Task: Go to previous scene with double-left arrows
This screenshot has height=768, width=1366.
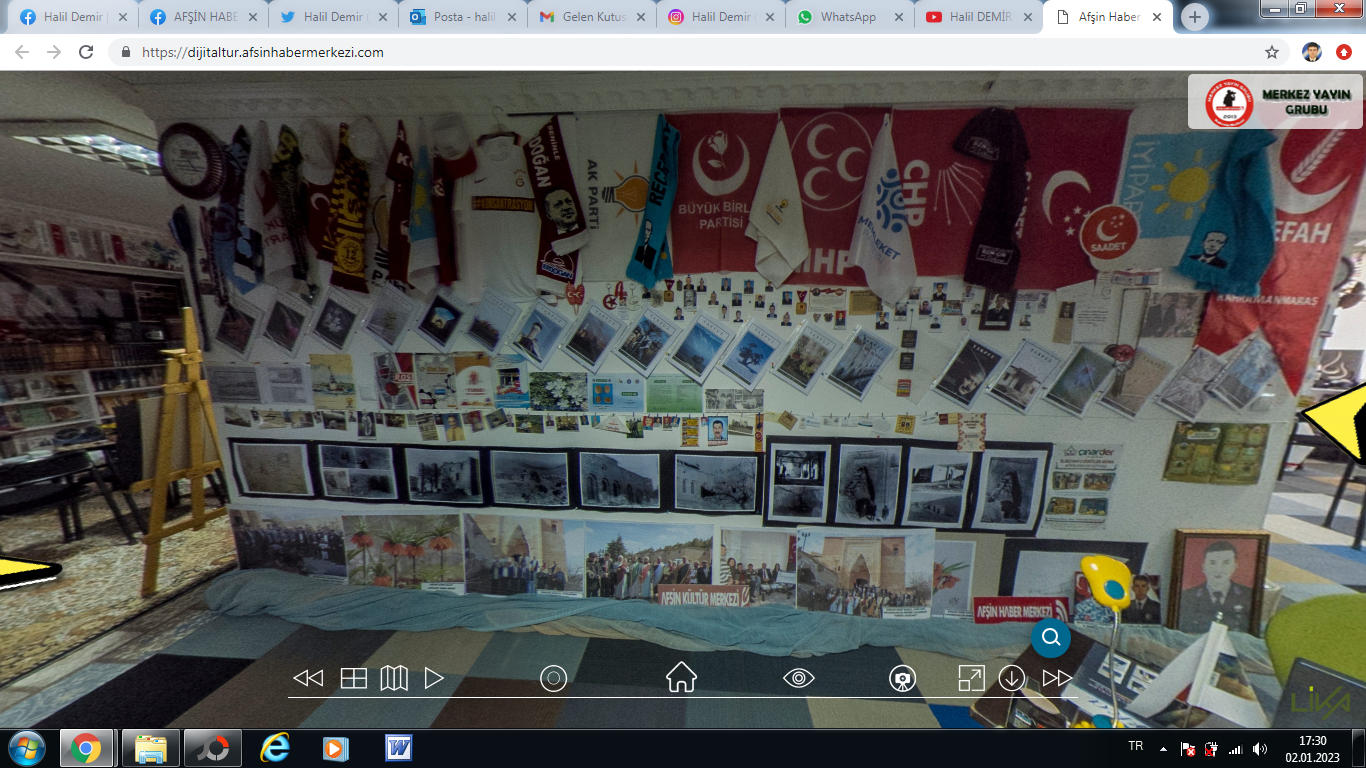Action: [x=307, y=678]
